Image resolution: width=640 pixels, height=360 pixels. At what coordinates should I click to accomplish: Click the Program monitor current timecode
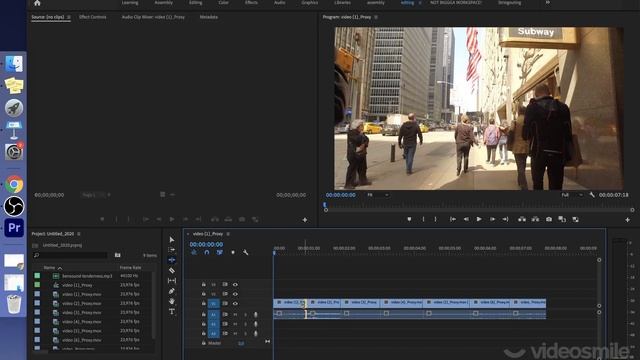point(340,195)
